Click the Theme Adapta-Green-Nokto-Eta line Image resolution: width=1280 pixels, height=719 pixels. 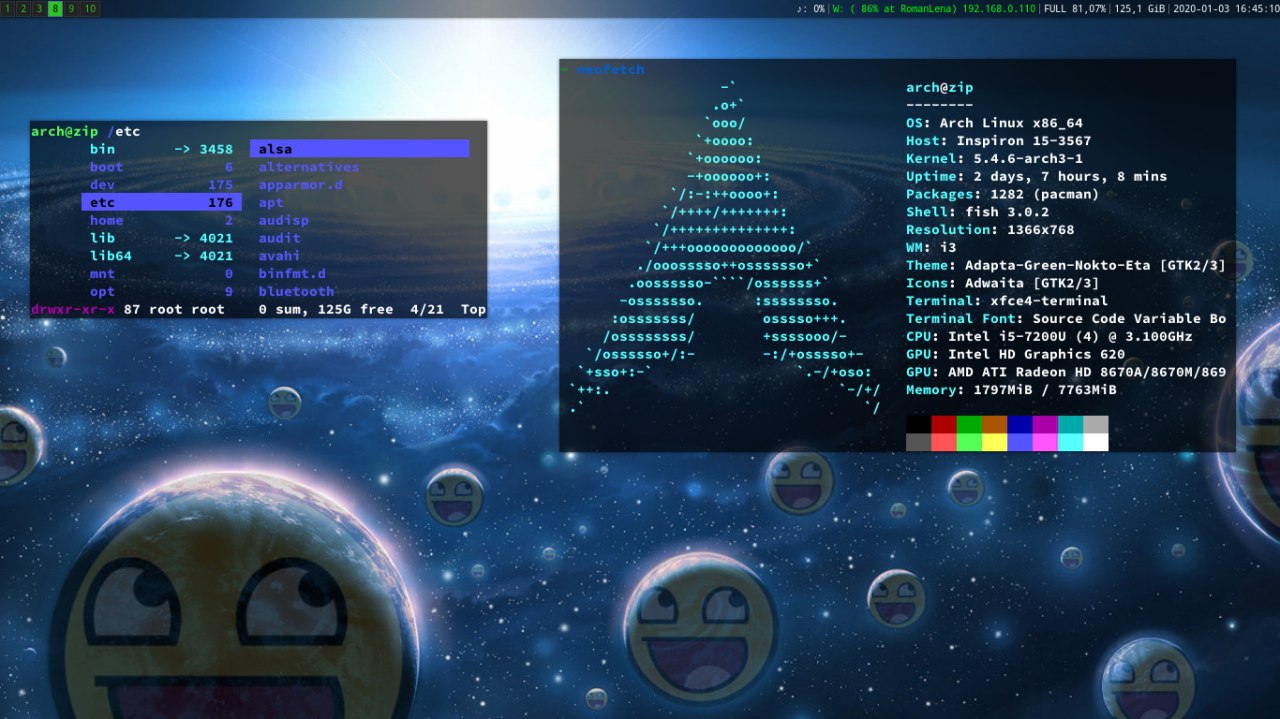click(1066, 265)
